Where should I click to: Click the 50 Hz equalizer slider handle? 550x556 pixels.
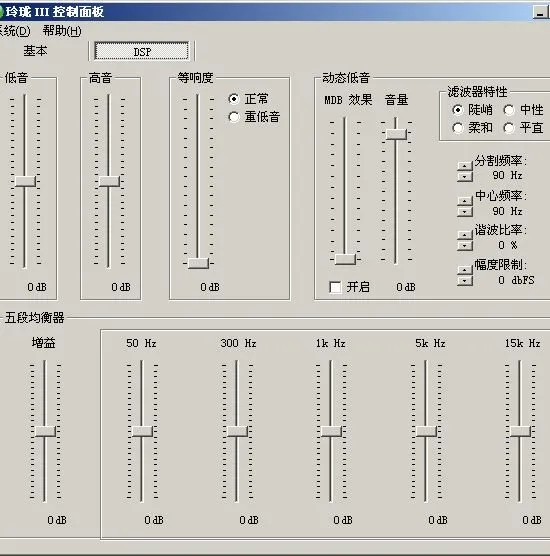click(x=142, y=431)
